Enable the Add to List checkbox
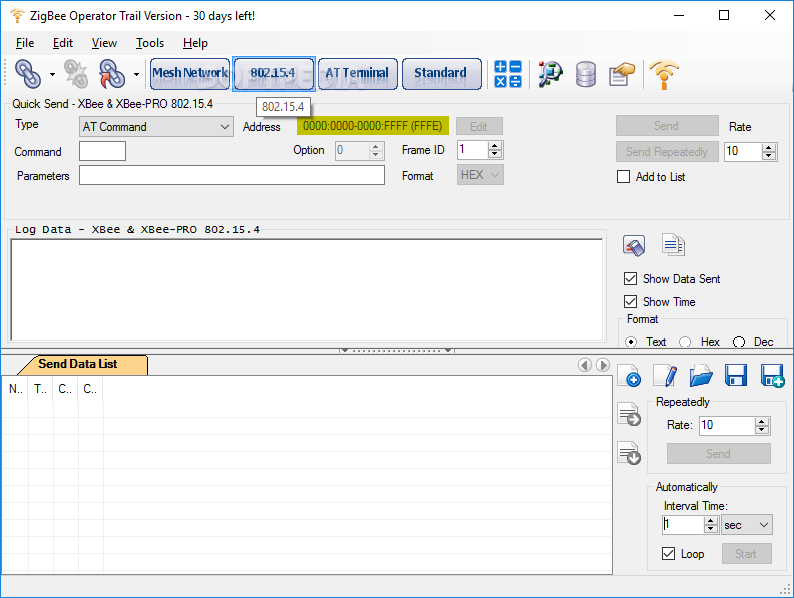794x598 pixels. tap(623, 177)
